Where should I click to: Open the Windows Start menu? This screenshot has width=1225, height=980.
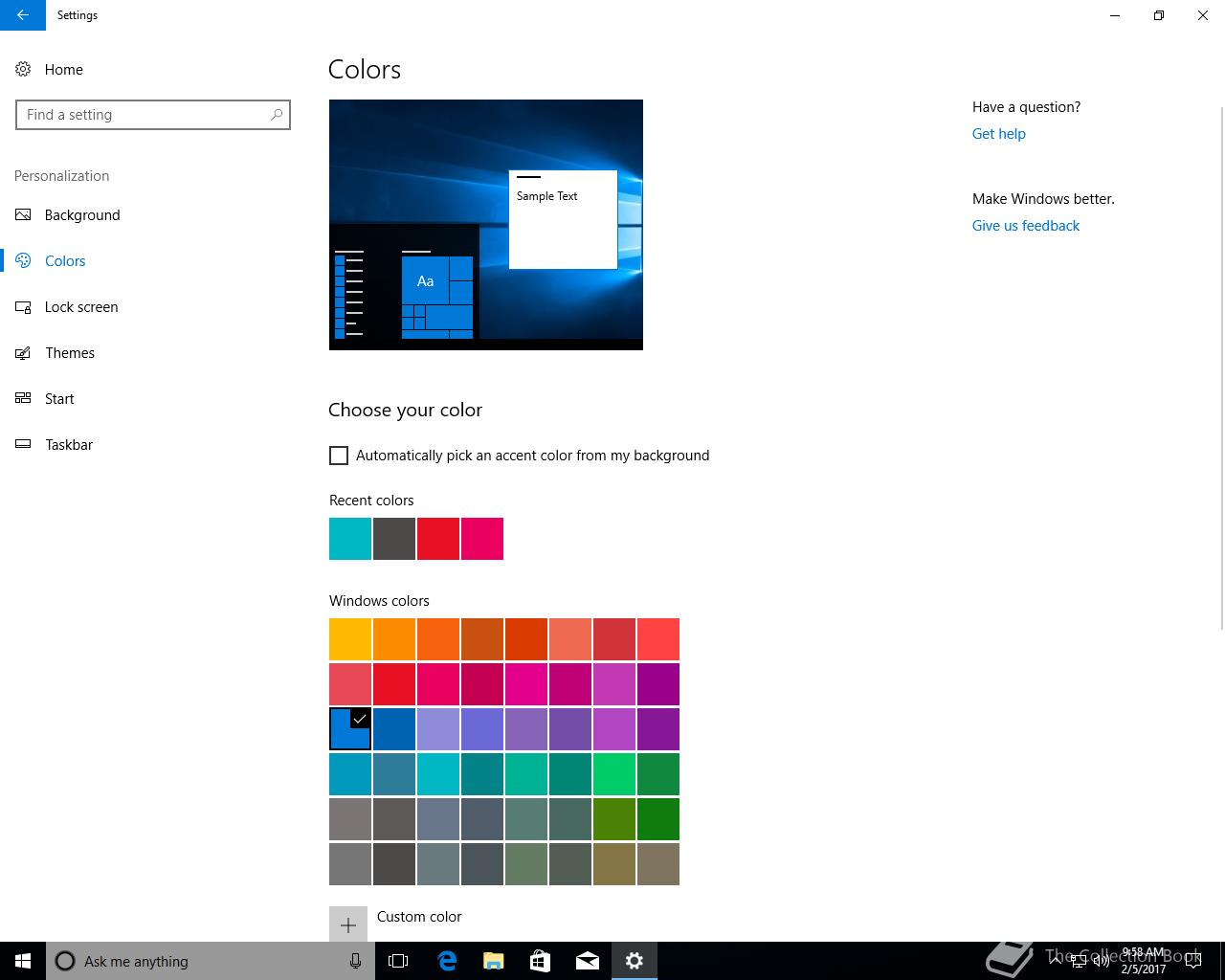click(23, 961)
